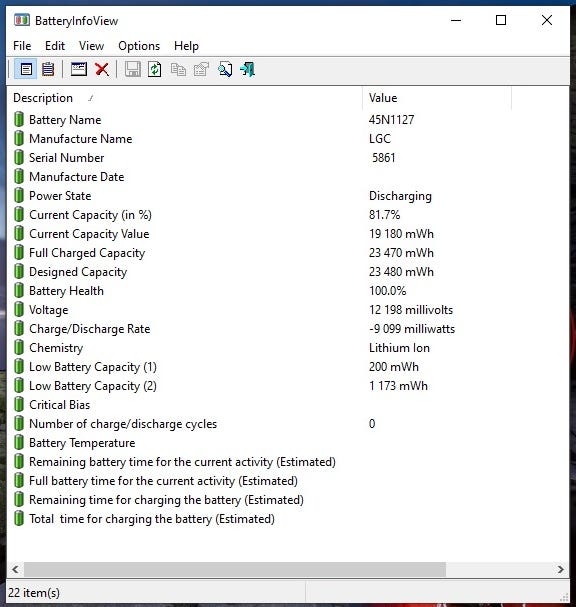Click the horizontal scrollbar left arrow
The width and height of the screenshot is (576, 607).
(15, 569)
